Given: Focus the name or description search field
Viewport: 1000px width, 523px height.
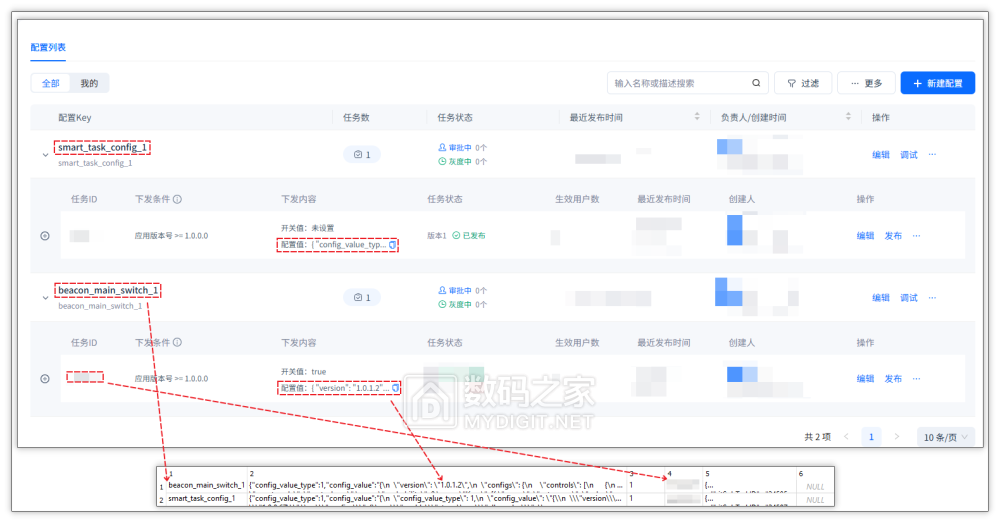Looking at the screenshot, I should point(680,83).
